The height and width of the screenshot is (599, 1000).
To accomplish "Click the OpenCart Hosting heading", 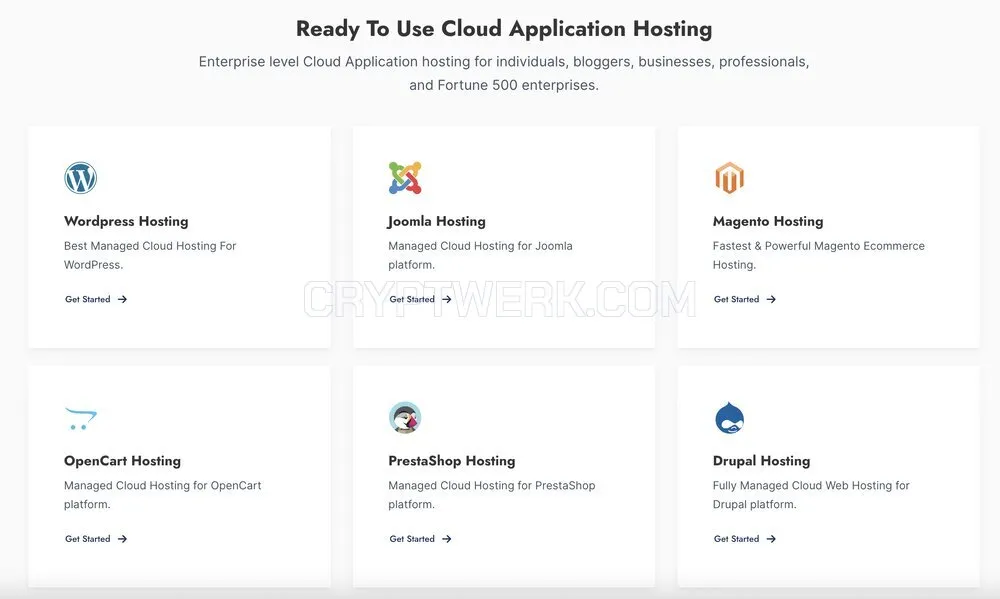I will (122, 461).
